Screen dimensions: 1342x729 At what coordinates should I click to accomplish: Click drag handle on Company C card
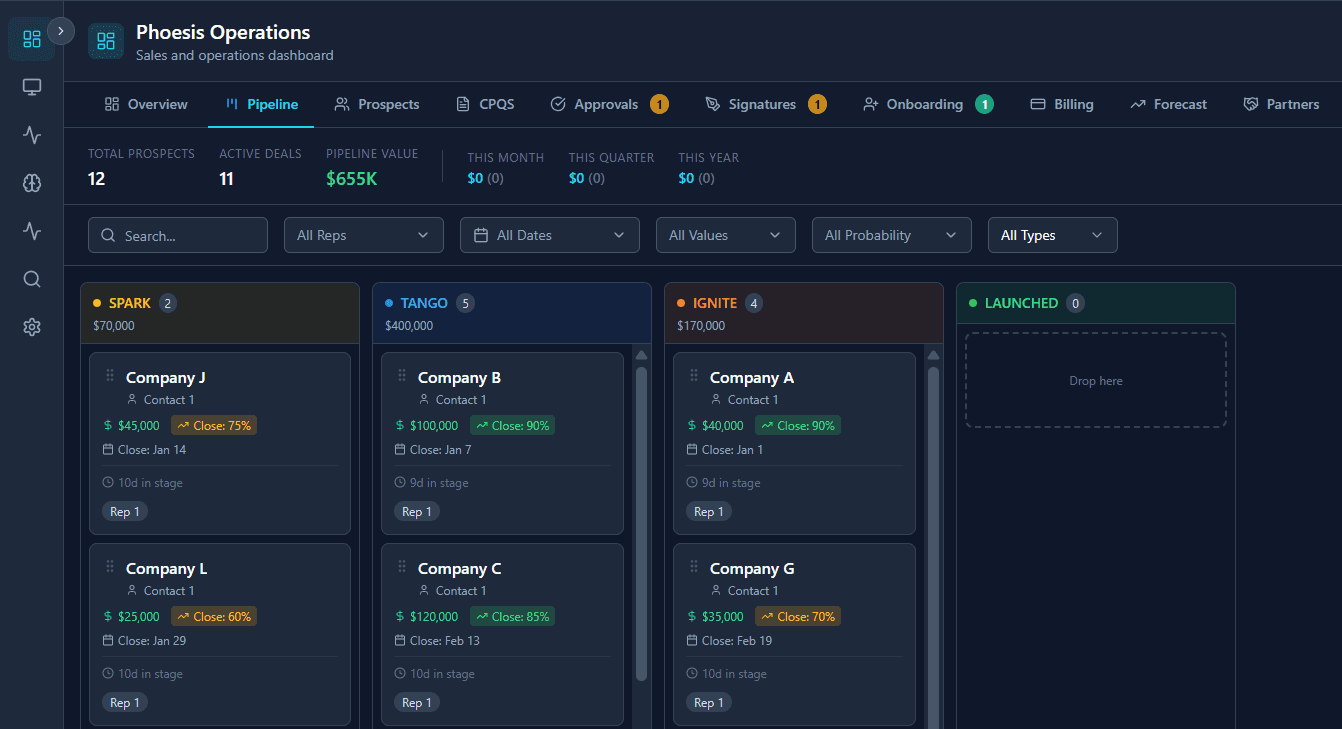coord(402,567)
